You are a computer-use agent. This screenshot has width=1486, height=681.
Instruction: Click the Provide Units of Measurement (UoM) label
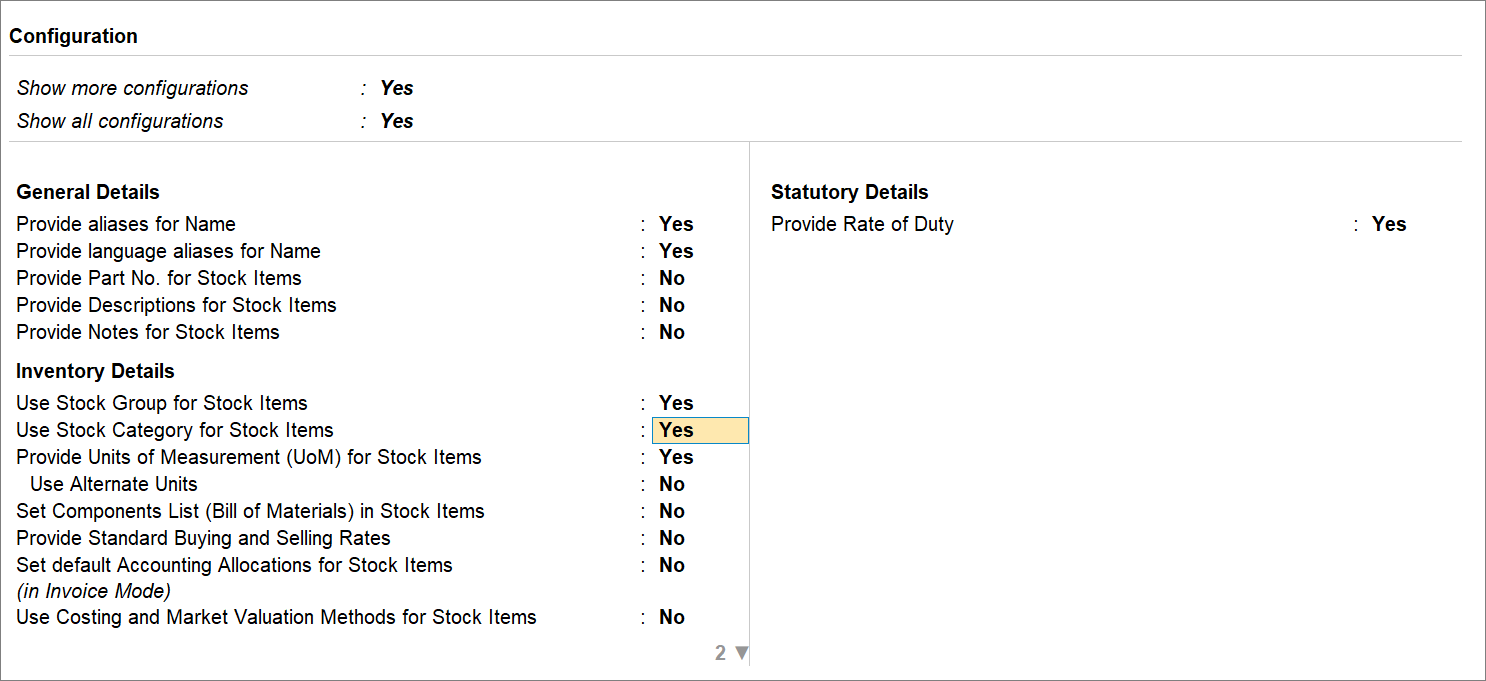click(249, 457)
